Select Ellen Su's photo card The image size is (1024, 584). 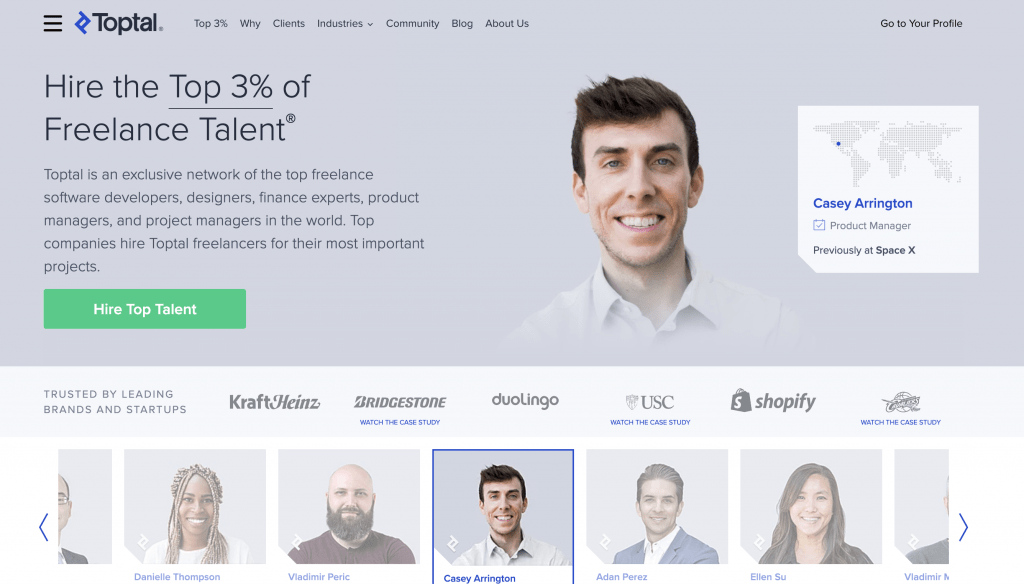(x=811, y=506)
